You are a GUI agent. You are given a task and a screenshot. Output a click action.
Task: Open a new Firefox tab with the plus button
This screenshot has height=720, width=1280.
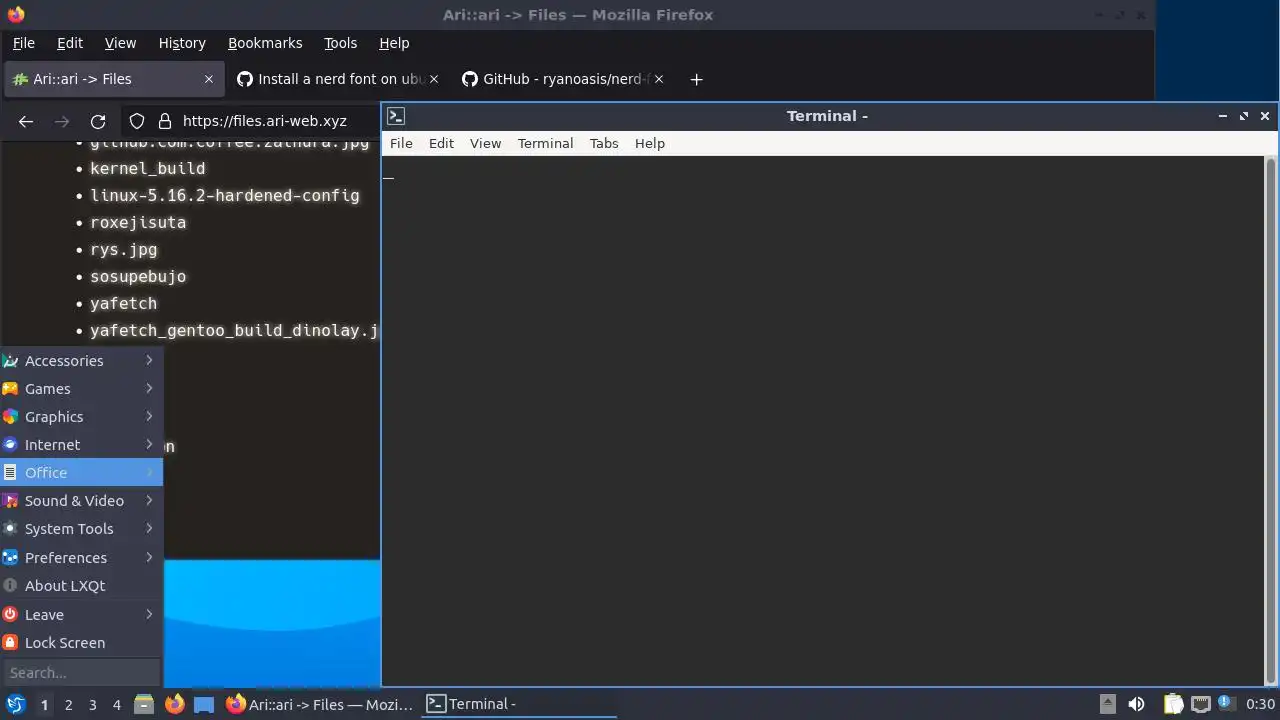697,79
